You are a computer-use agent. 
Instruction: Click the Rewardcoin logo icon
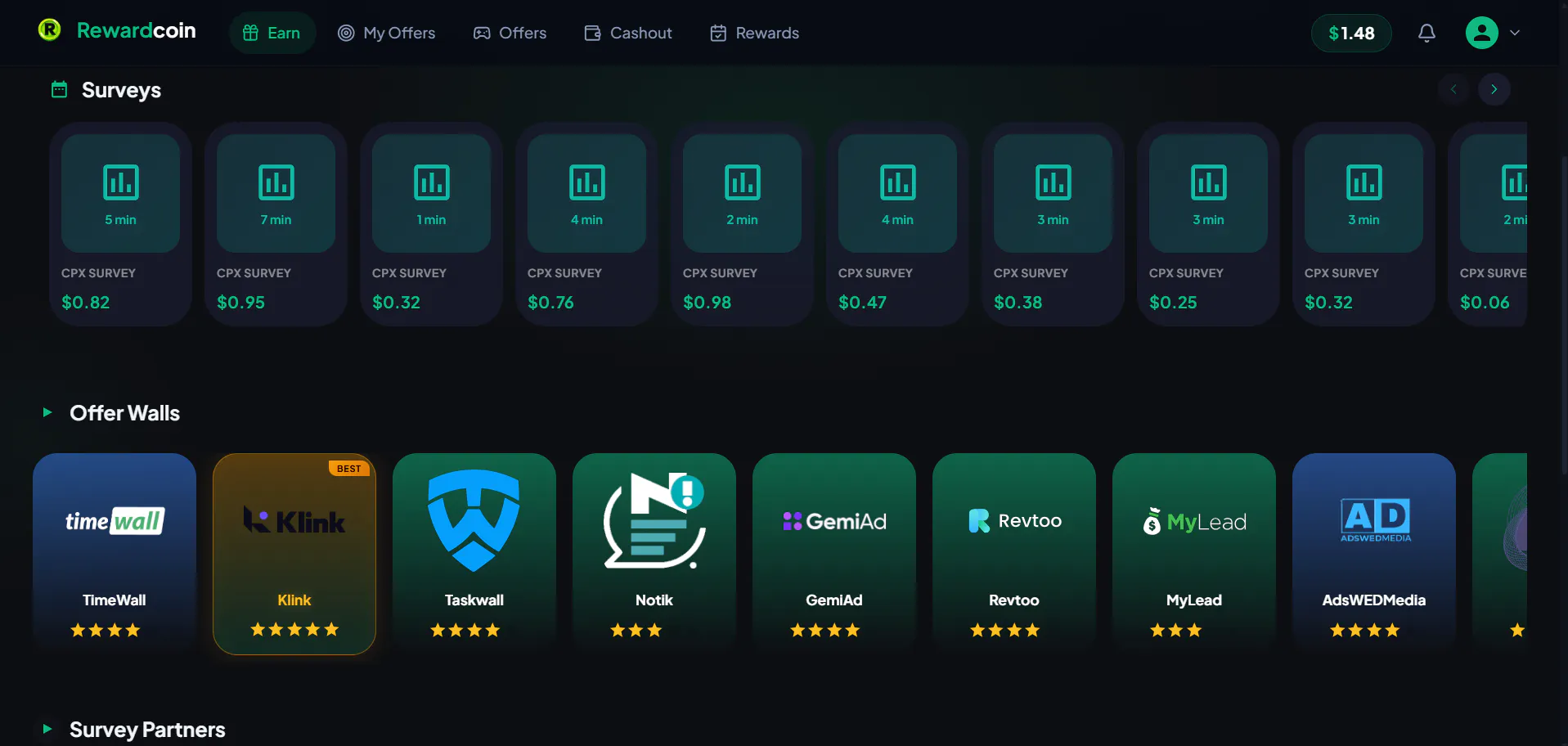coord(49,30)
